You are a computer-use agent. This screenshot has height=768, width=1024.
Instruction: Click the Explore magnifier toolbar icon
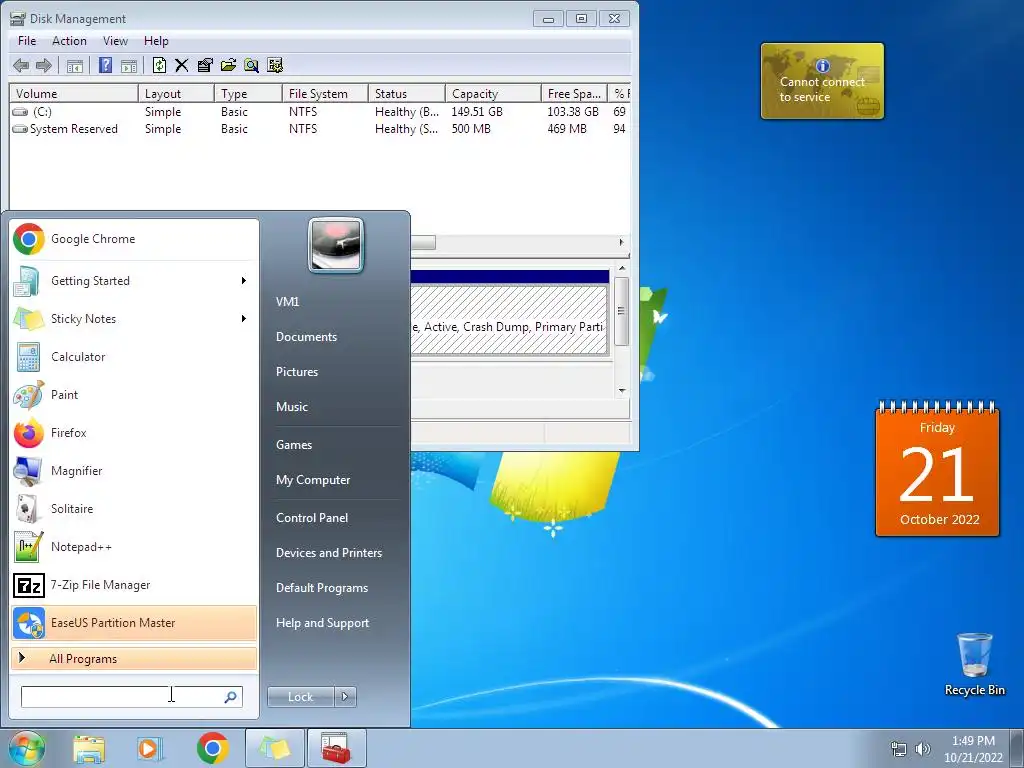pos(251,65)
